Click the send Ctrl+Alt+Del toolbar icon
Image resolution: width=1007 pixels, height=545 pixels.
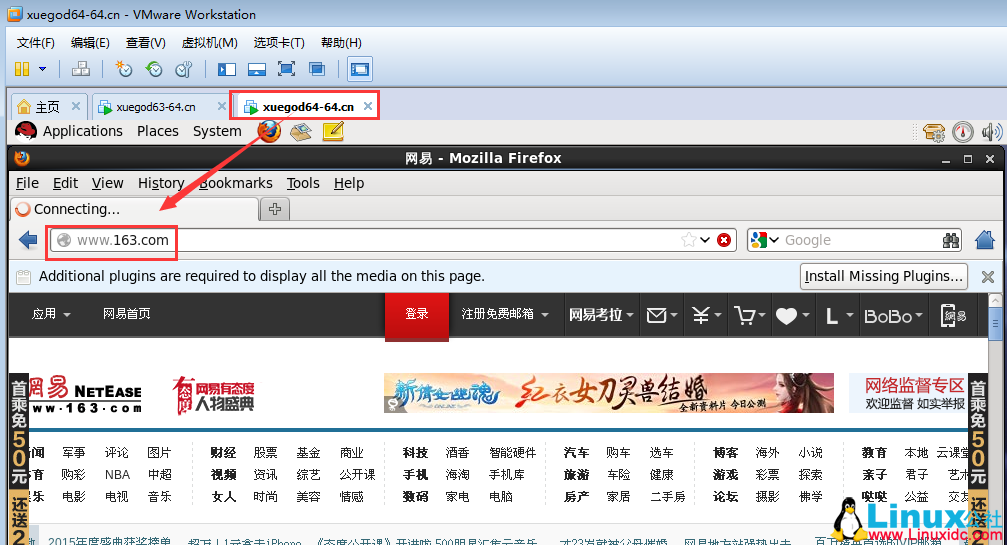(81, 69)
